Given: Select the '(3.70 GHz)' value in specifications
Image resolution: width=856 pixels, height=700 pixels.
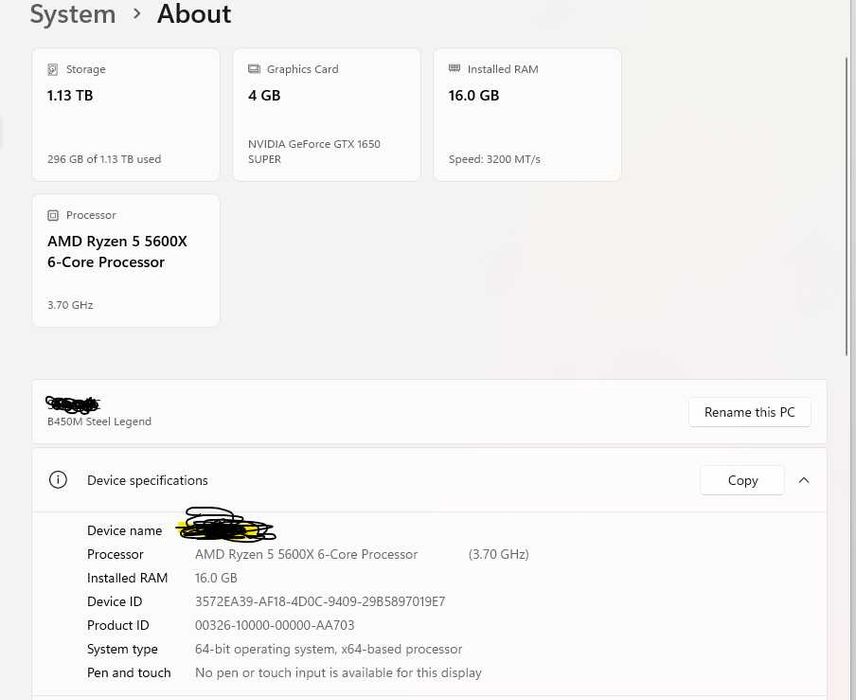Looking at the screenshot, I should 498,554.
